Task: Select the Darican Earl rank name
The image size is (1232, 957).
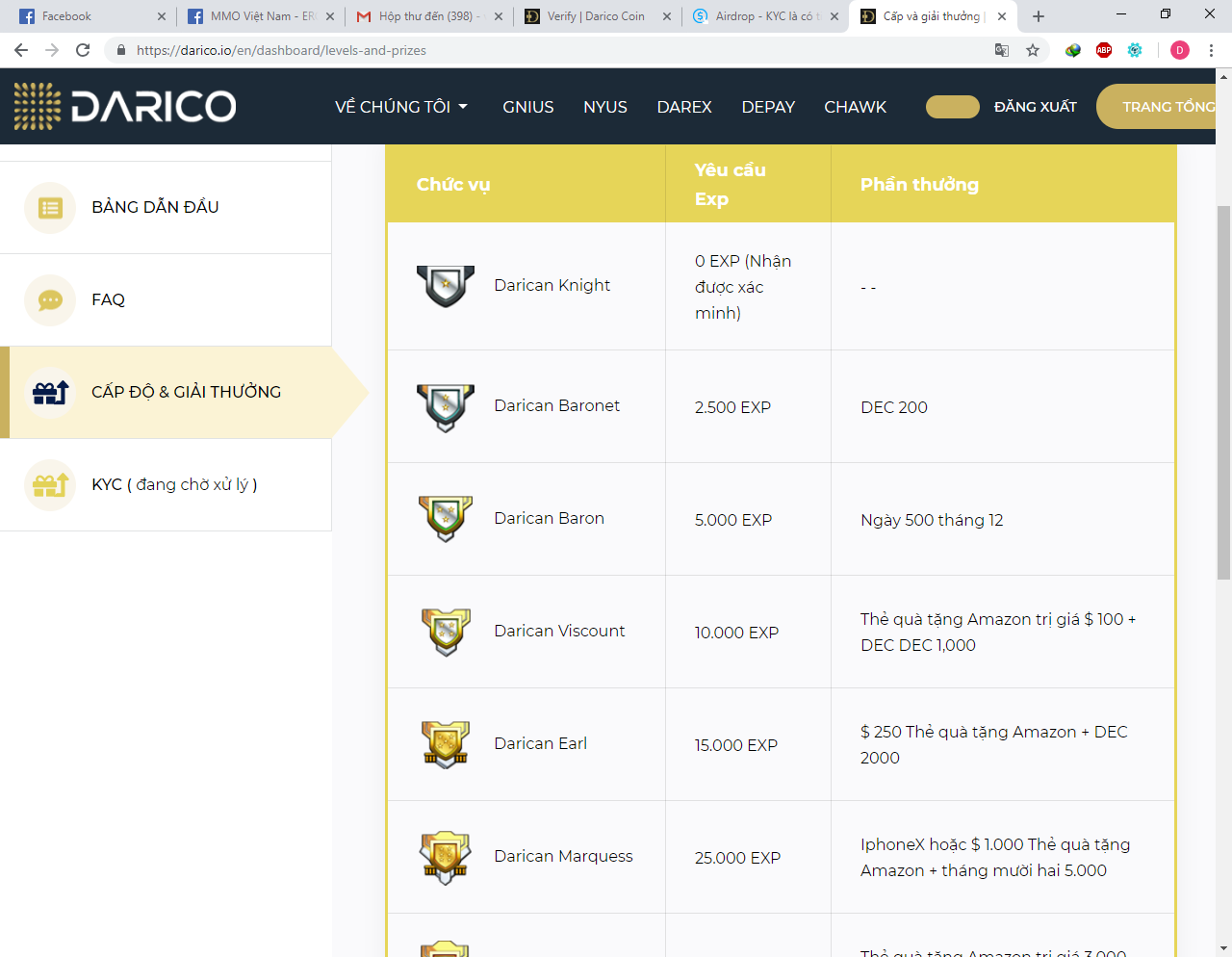Action: tap(541, 743)
